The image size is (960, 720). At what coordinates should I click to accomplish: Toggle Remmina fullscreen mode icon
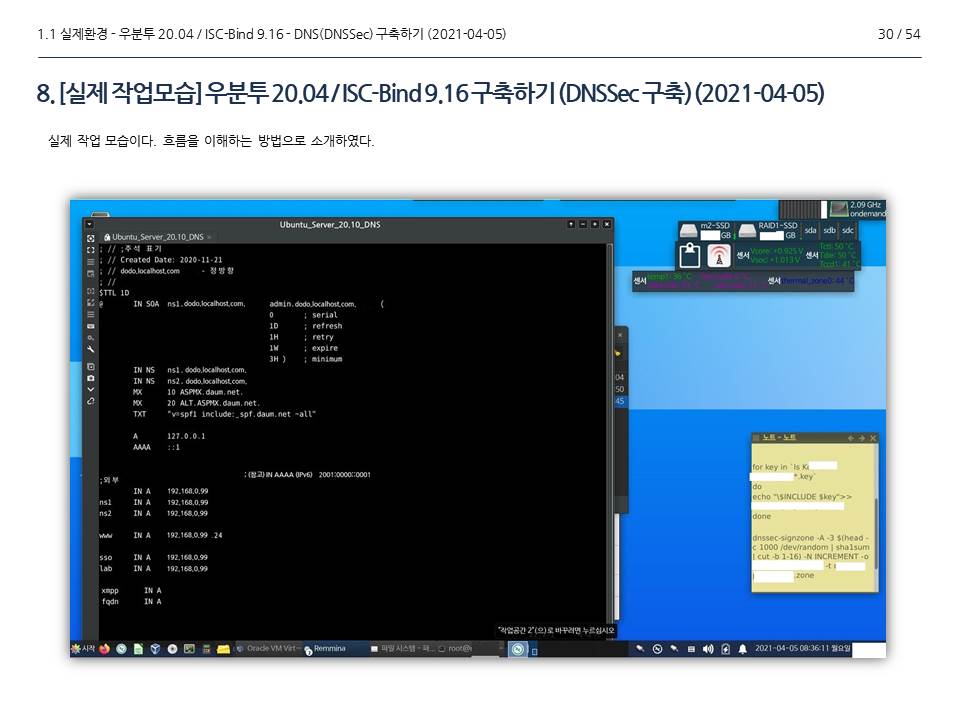click(91, 250)
